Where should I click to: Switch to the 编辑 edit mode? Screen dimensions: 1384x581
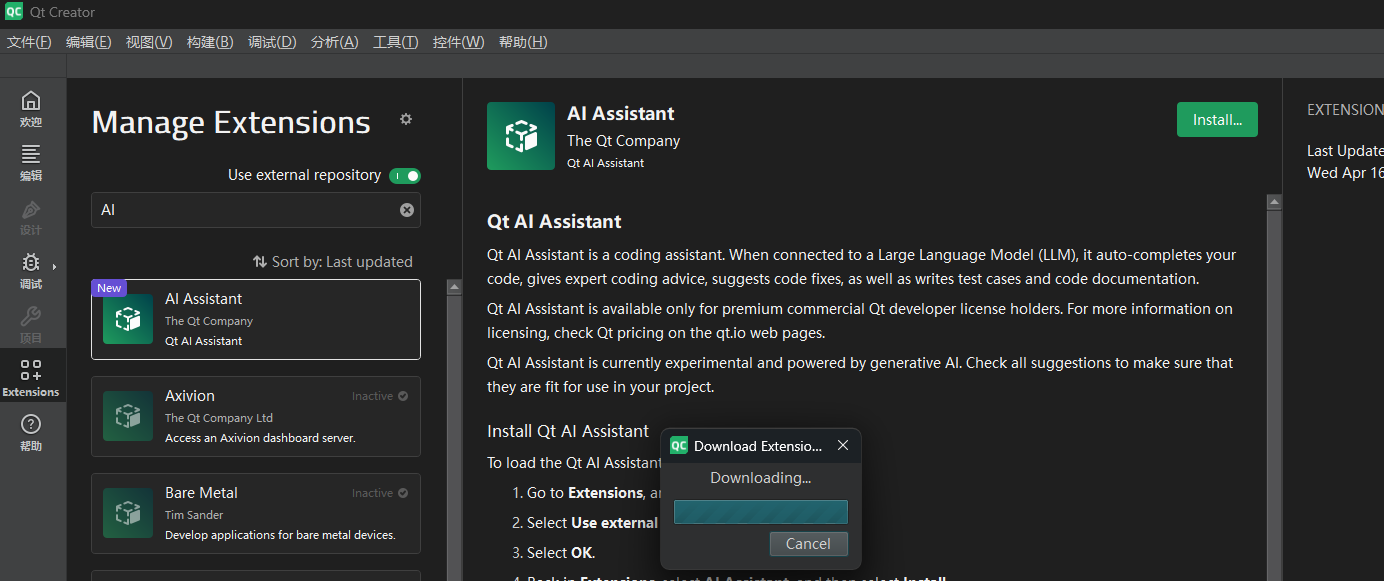point(31,164)
